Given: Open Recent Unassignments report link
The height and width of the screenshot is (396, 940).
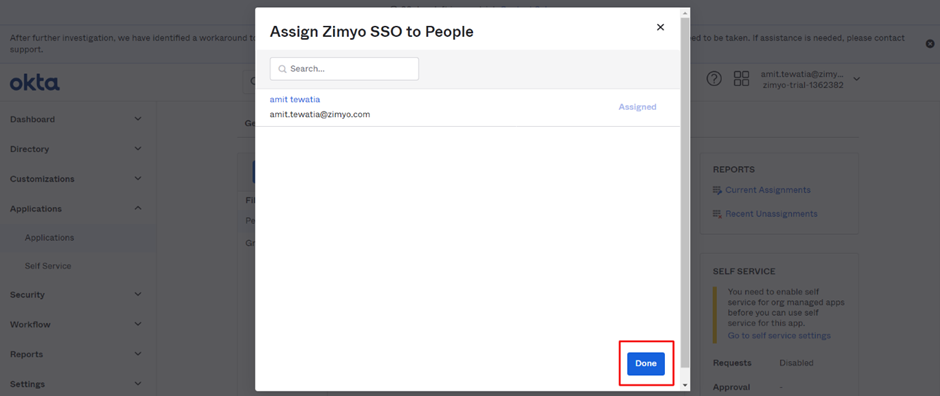Looking at the screenshot, I should tap(772, 214).
